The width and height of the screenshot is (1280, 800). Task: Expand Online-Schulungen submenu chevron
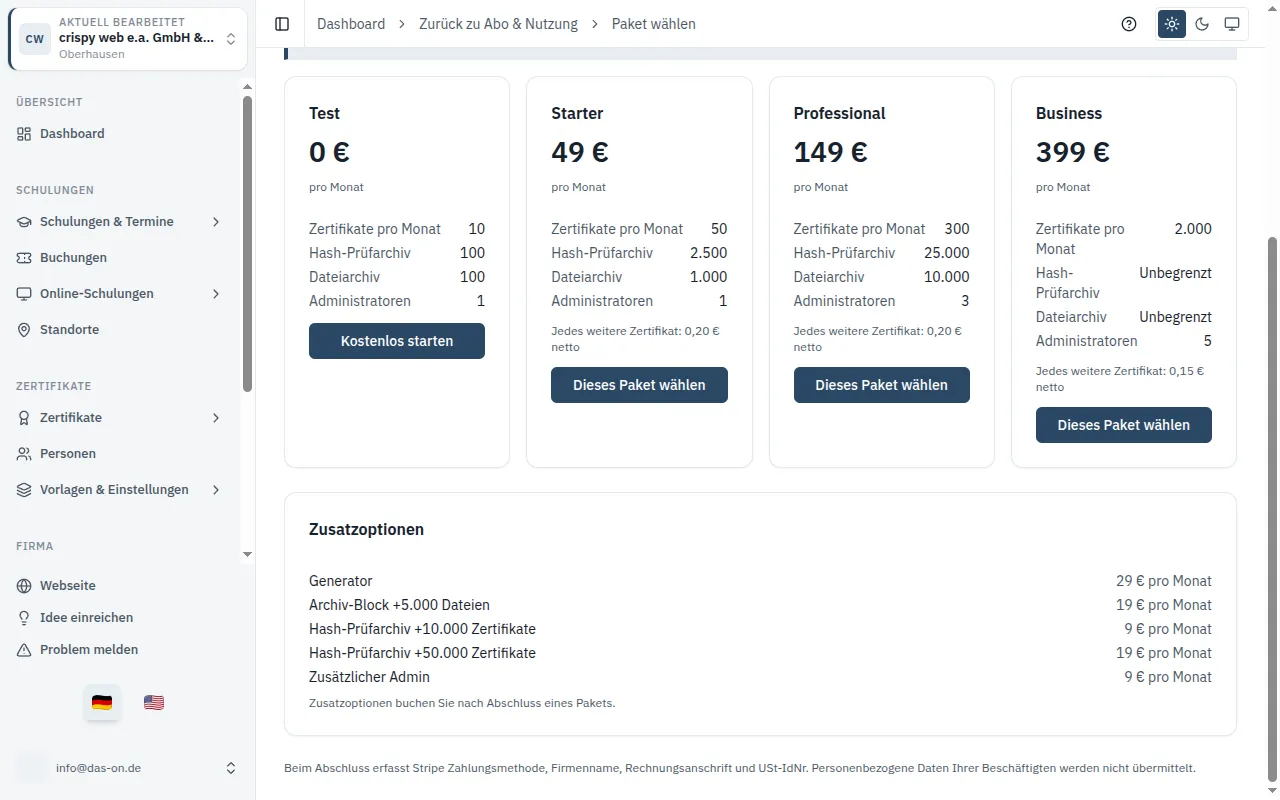click(x=216, y=294)
